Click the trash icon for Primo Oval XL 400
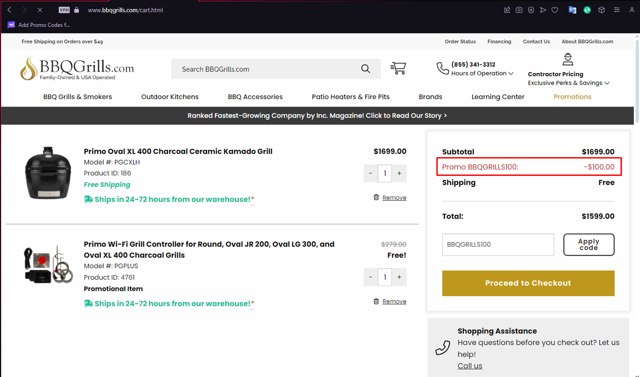This screenshot has height=377, width=640. click(x=376, y=197)
